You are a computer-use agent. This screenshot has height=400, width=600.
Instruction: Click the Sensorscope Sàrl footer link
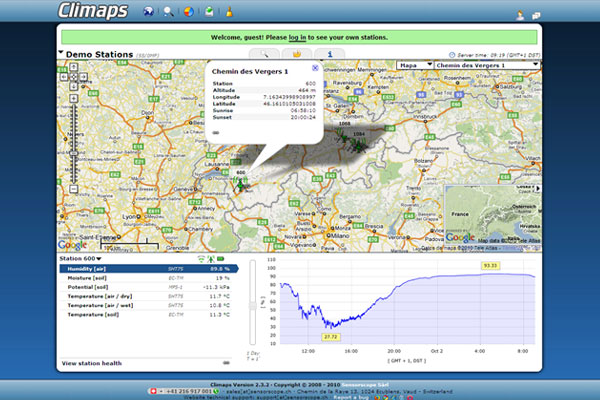pos(365,385)
